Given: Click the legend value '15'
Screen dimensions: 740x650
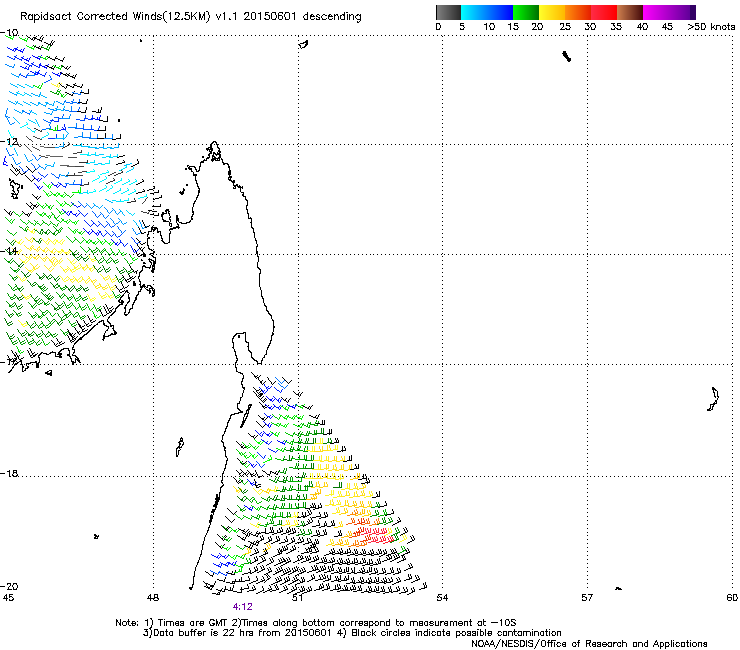Looking at the screenshot, I should tap(513, 27).
